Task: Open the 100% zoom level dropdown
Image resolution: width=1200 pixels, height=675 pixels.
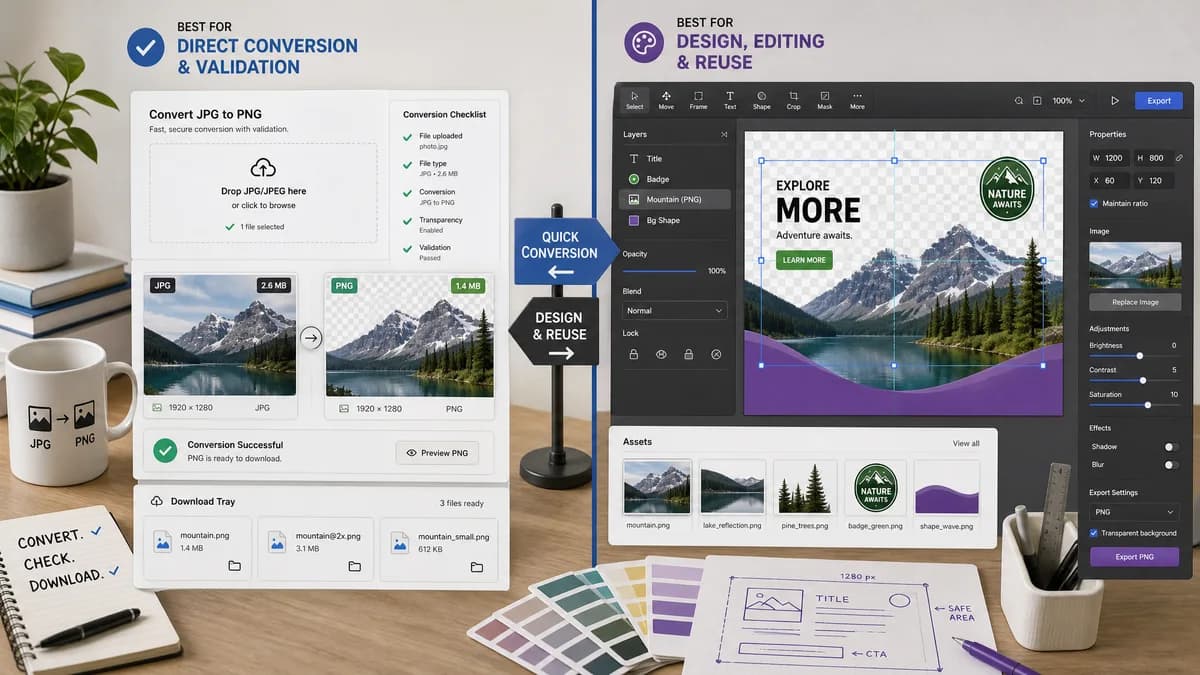Action: click(x=1070, y=101)
